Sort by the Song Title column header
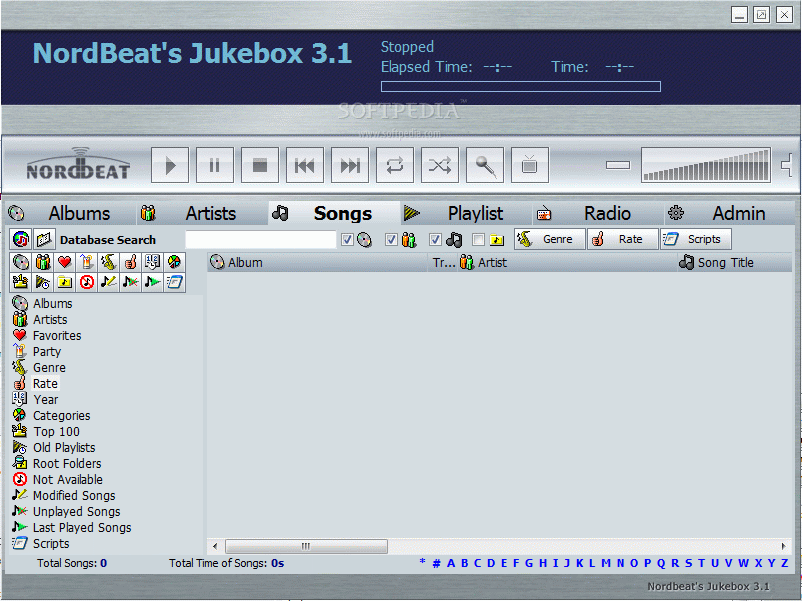 [x=735, y=262]
